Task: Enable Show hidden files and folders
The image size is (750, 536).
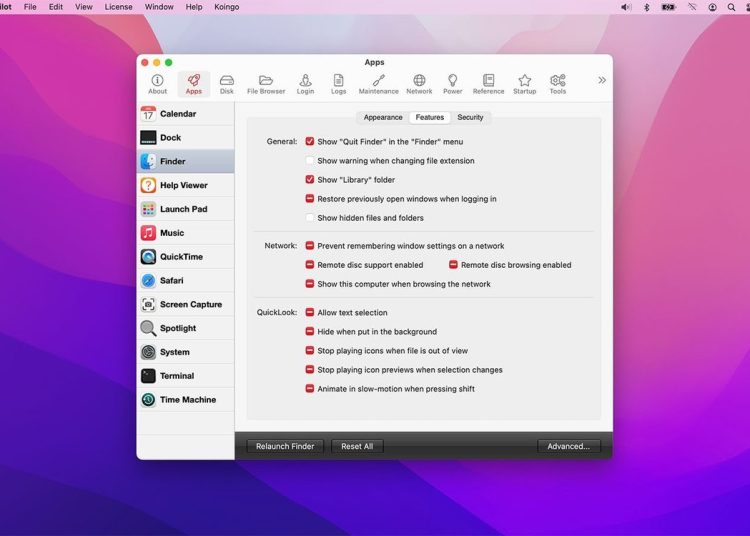Action: click(310, 218)
